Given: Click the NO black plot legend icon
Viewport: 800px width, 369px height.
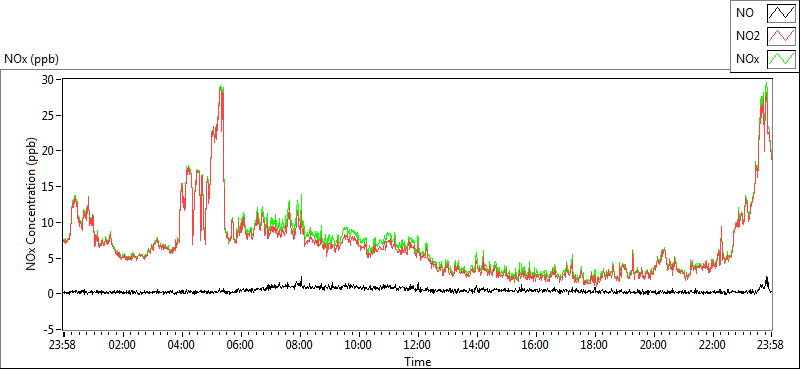Looking at the screenshot, I should tap(781, 13).
